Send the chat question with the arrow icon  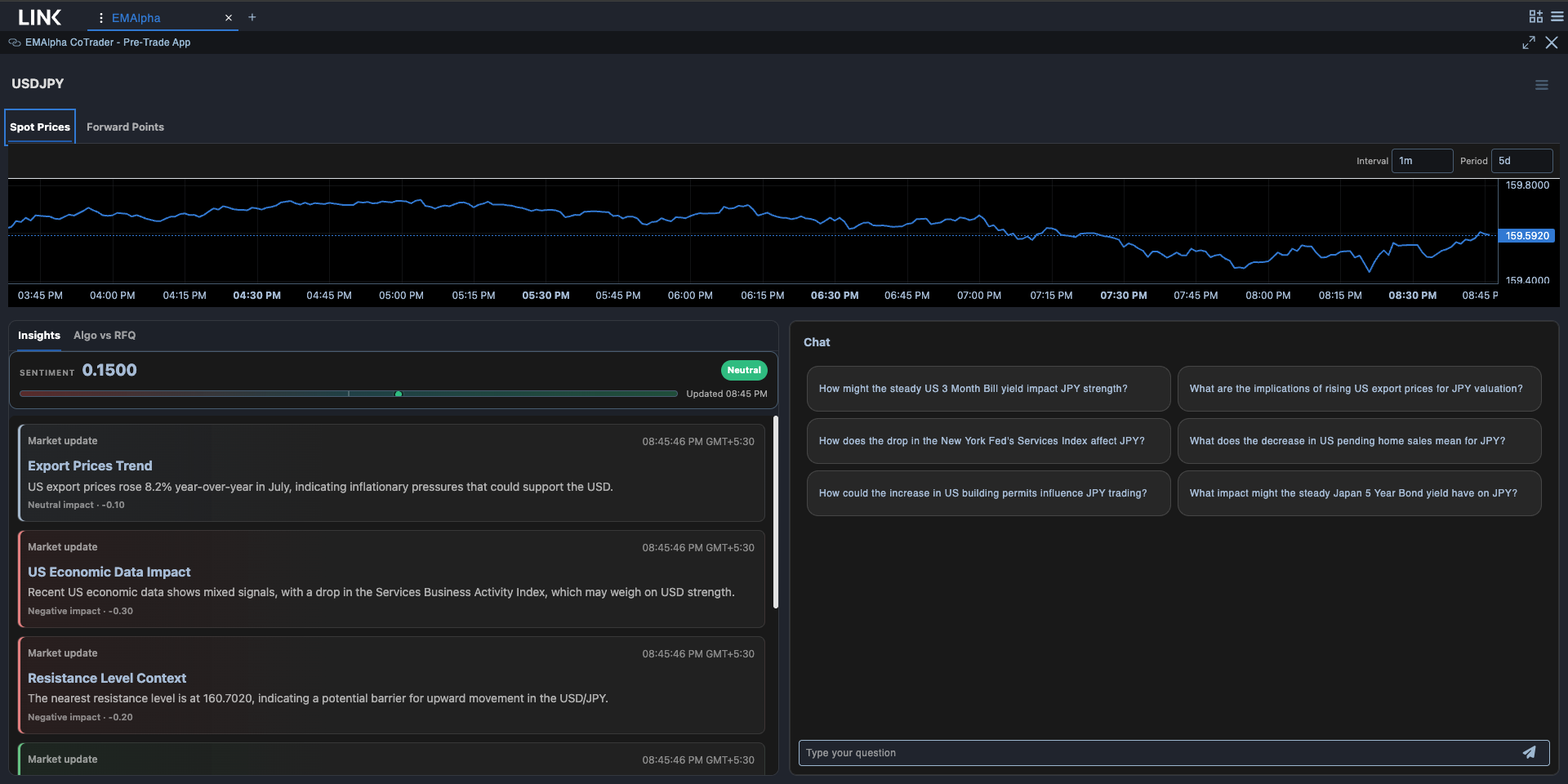pyautogui.click(x=1530, y=752)
